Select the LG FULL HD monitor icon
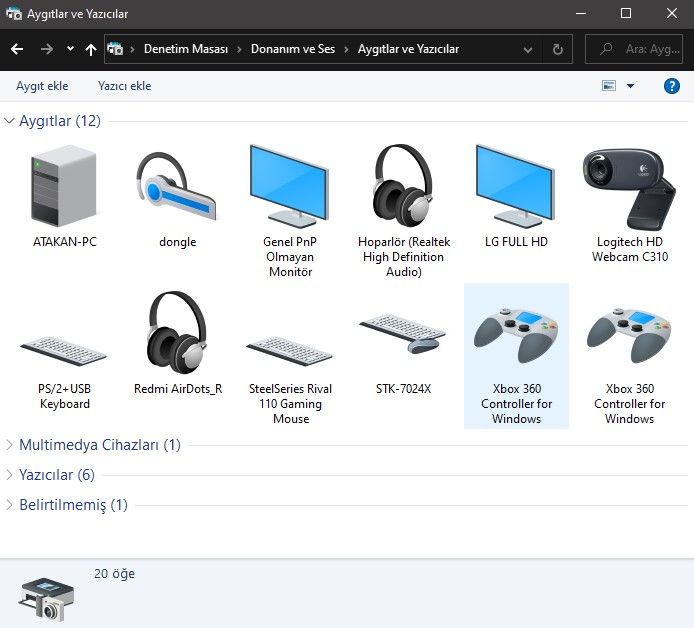 pos(516,186)
